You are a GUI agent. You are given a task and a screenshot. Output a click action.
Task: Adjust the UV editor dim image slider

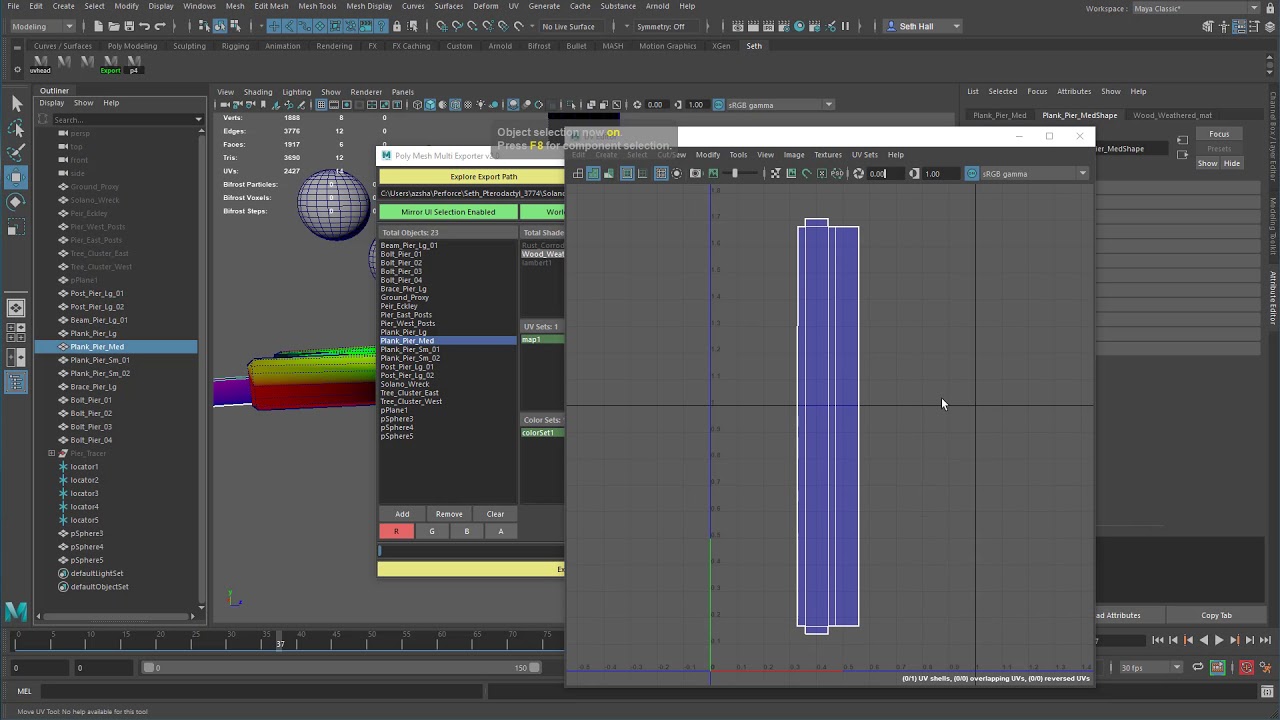click(x=734, y=174)
